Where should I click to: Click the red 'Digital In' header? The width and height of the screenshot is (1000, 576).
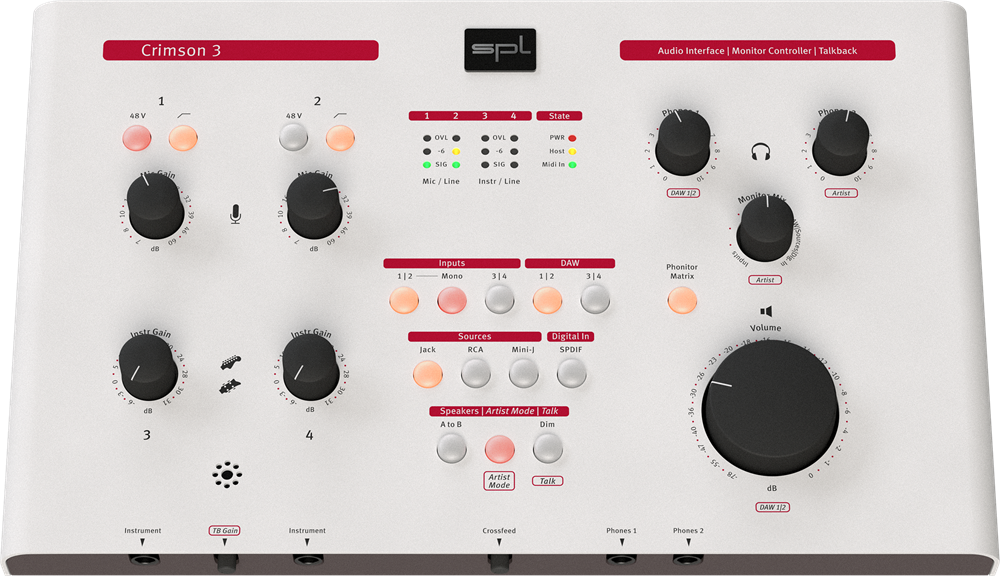pos(571,336)
